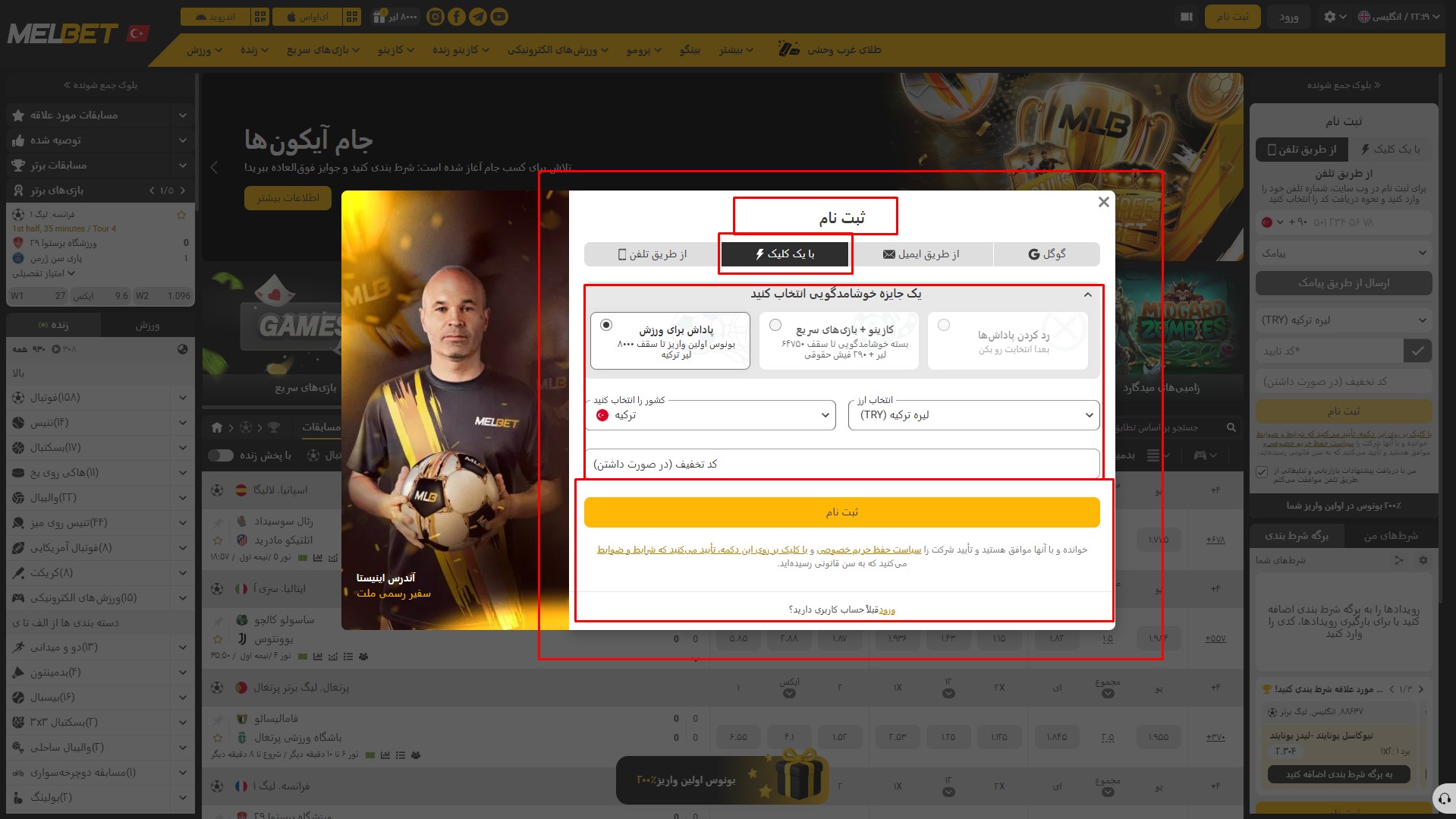Open the settings gear dropdown in top bar

(x=1335, y=17)
